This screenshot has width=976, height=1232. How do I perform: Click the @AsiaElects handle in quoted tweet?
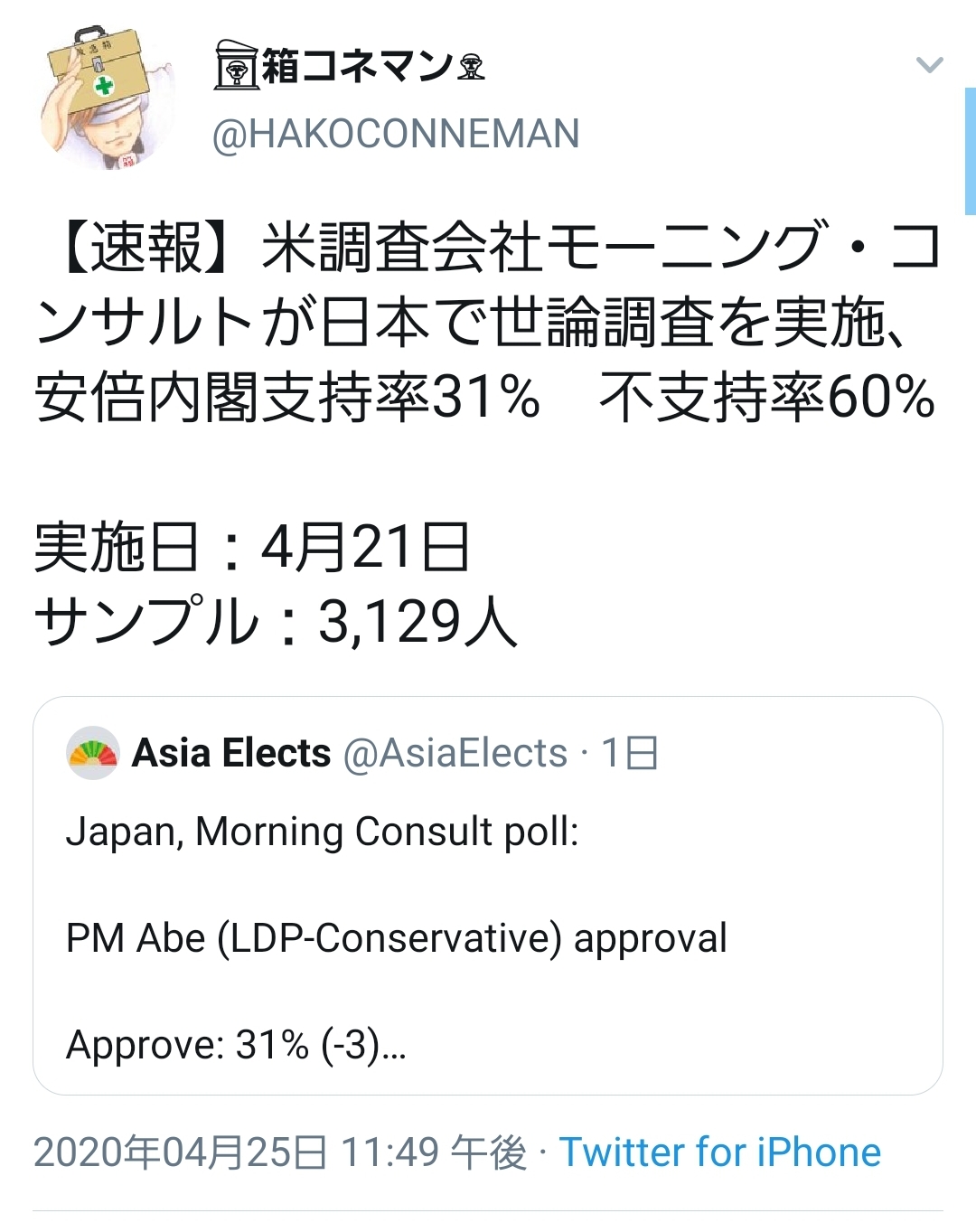pyautogui.click(x=455, y=753)
